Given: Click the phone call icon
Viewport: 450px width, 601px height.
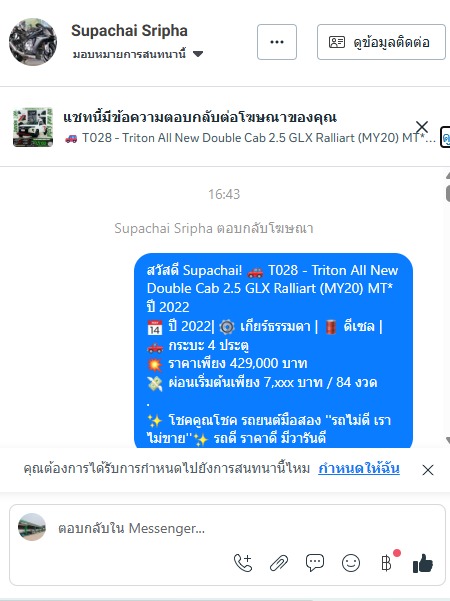Looking at the screenshot, I should pos(243,563).
